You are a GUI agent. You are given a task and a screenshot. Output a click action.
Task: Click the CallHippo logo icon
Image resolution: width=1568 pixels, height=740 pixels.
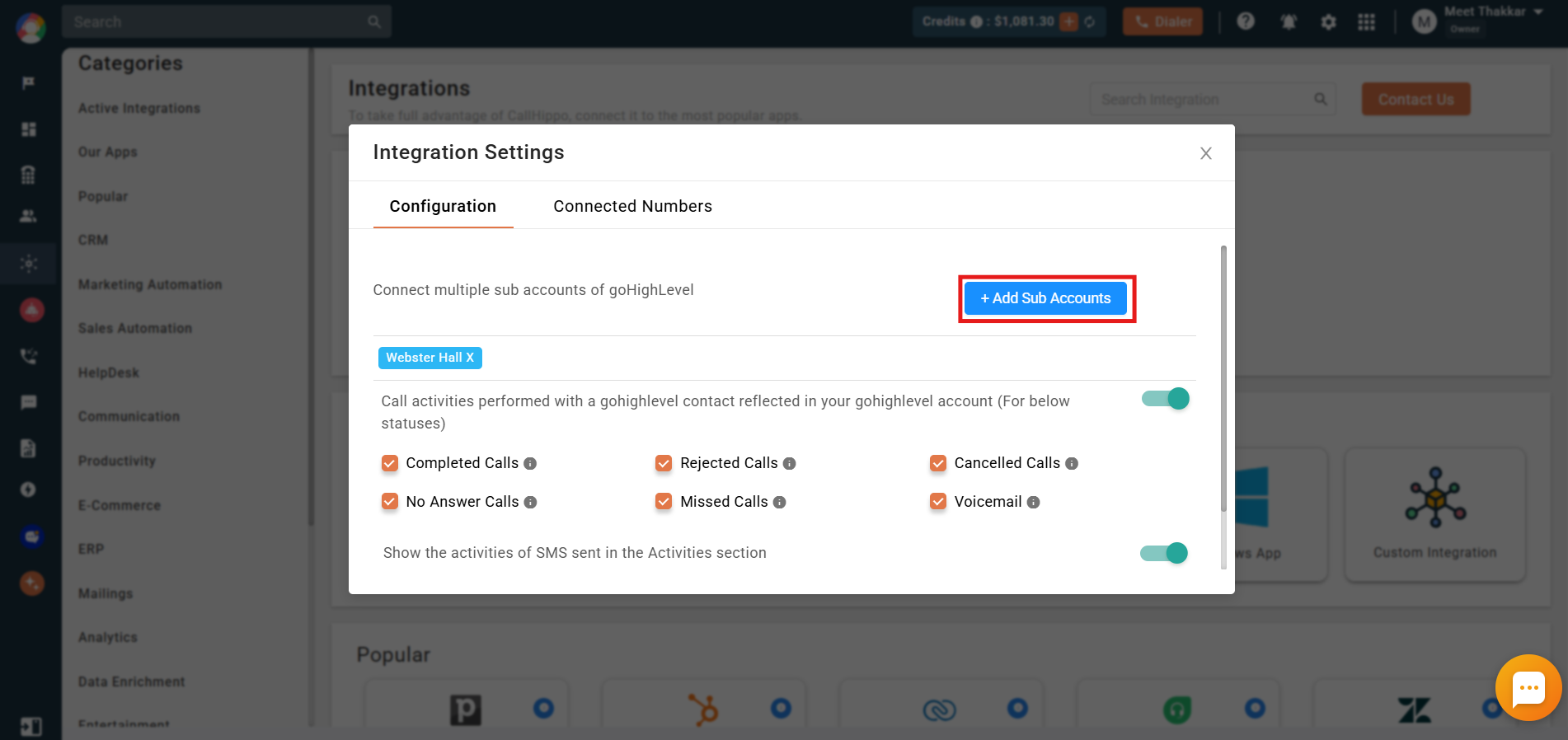coord(31,28)
